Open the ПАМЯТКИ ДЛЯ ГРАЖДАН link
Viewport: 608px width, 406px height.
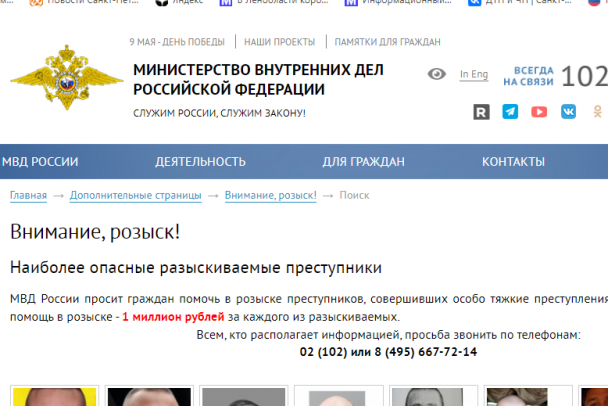[387, 42]
